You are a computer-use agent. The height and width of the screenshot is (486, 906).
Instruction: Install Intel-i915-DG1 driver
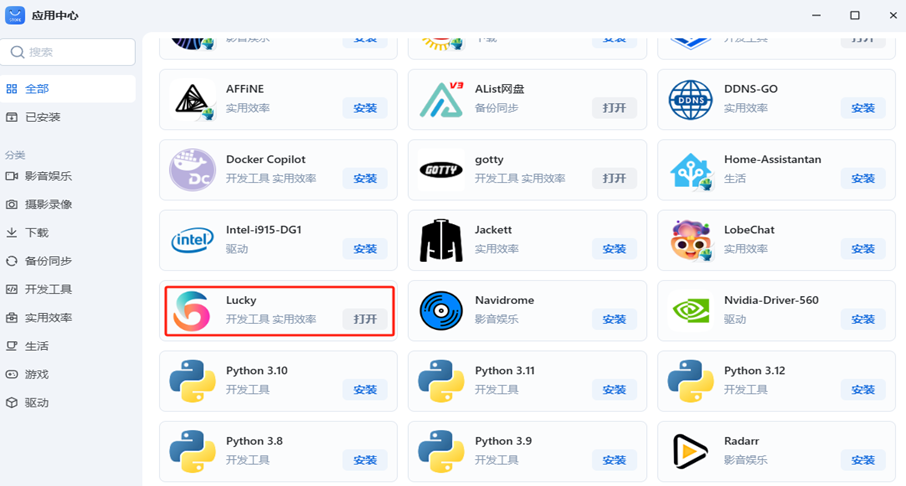[x=365, y=249]
